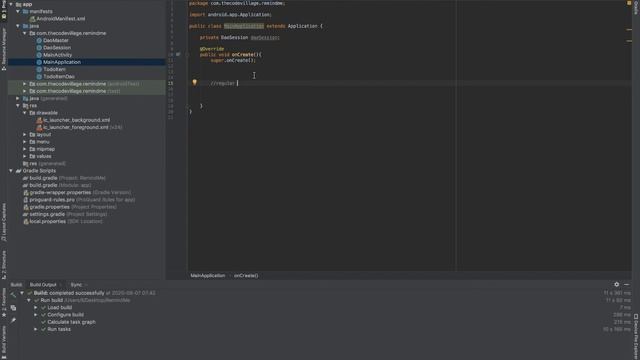The width and height of the screenshot is (640, 360).
Task: Click the intention lightbulb icon in editor
Action: [x=195, y=82]
